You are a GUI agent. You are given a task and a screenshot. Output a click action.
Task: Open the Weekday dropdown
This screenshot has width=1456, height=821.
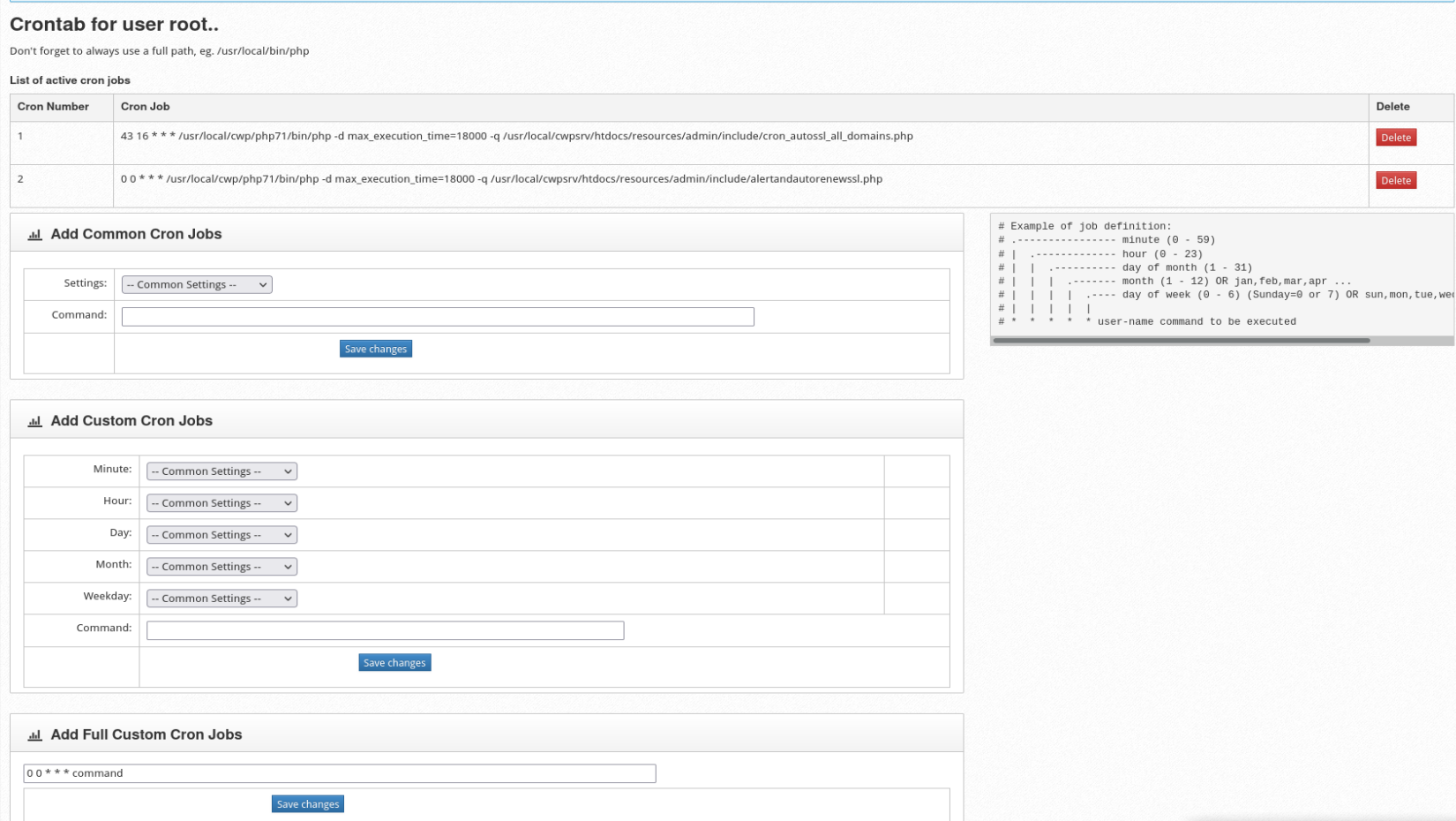click(221, 598)
